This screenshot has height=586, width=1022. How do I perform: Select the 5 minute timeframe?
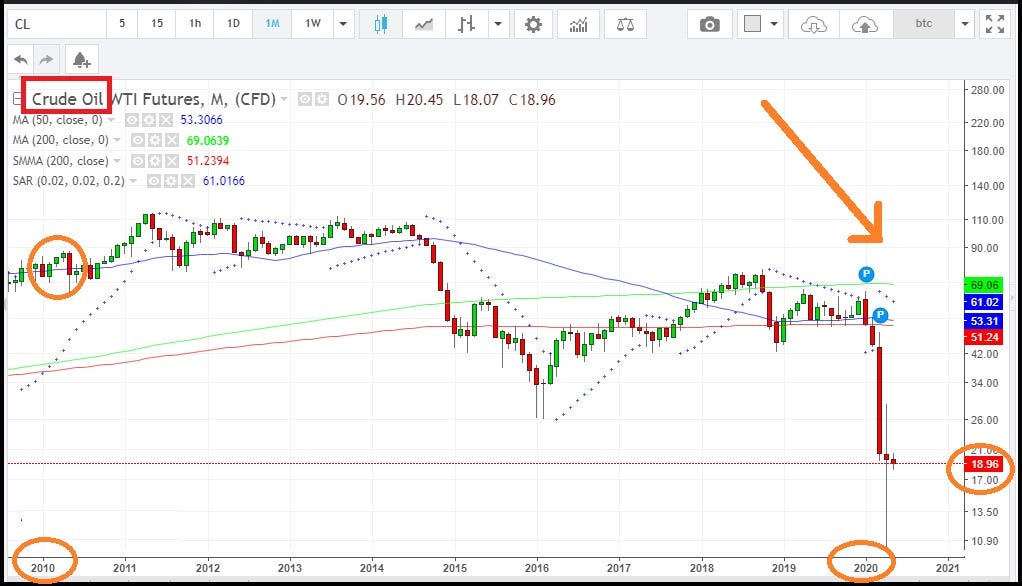tap(122, 23)
